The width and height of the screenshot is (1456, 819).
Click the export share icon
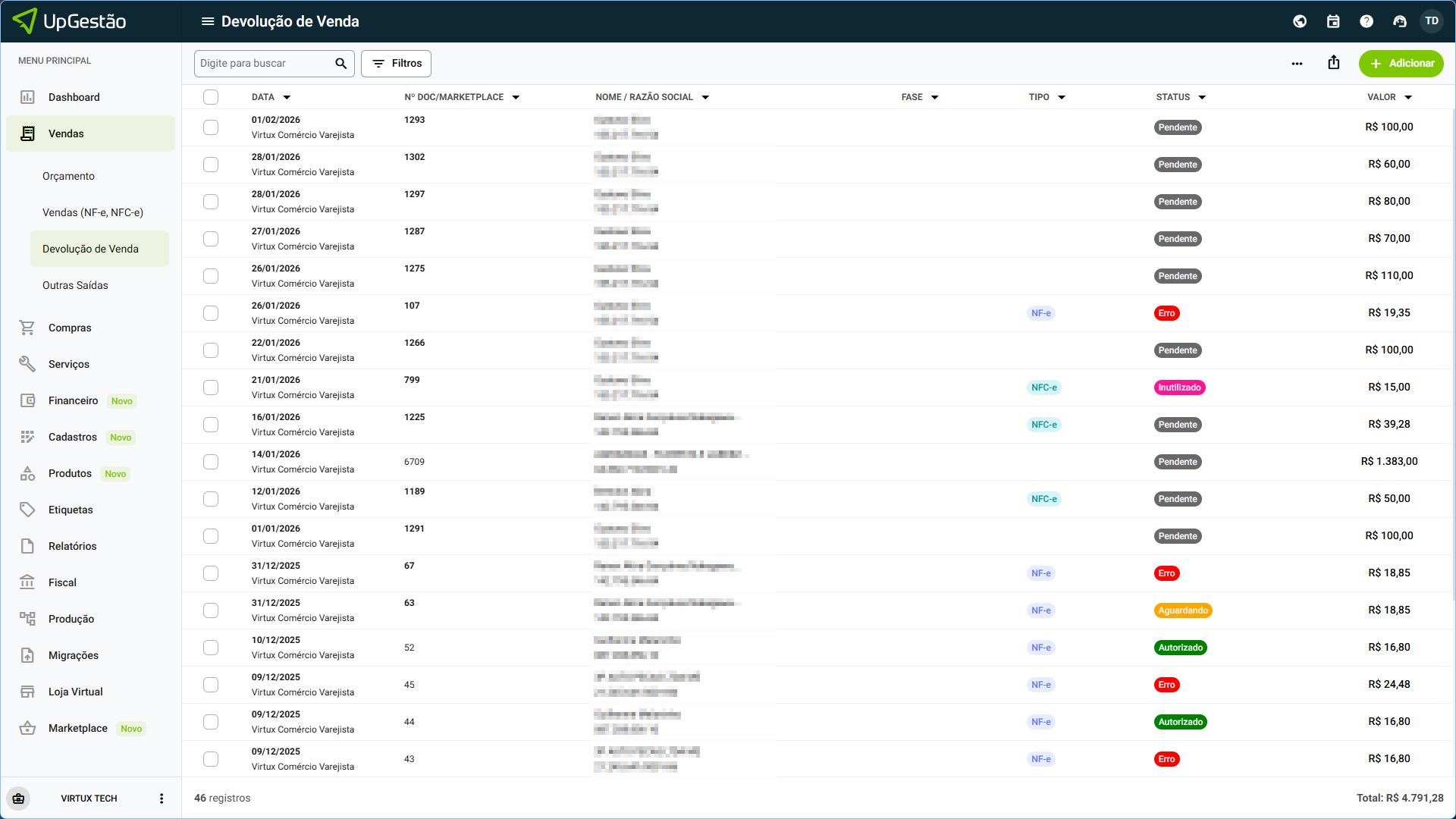tap(1334, 63)
